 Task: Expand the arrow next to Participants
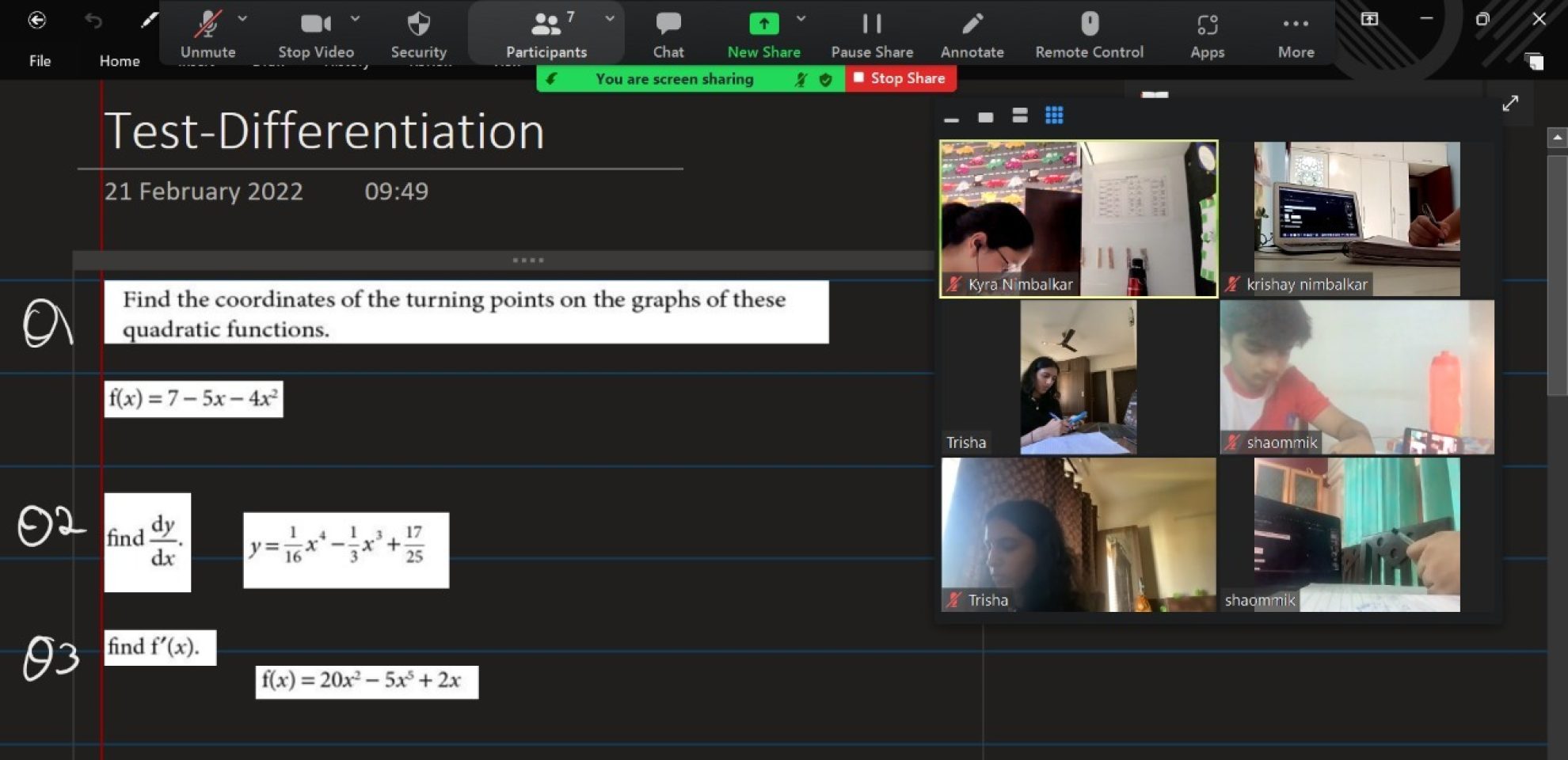point(610,18)
